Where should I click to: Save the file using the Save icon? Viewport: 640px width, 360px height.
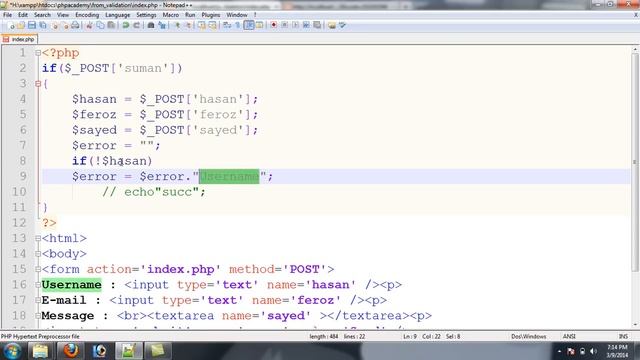click(32, 25)
